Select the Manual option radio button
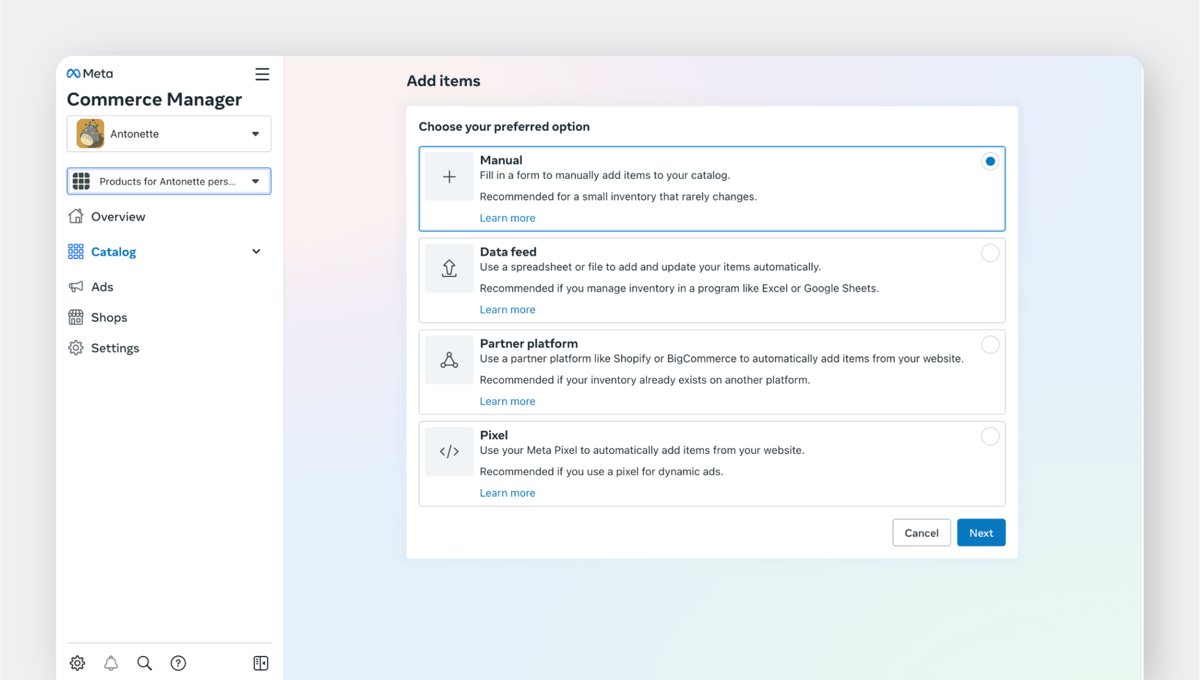This screenshot has height=680, width=1200. point(990,160)
